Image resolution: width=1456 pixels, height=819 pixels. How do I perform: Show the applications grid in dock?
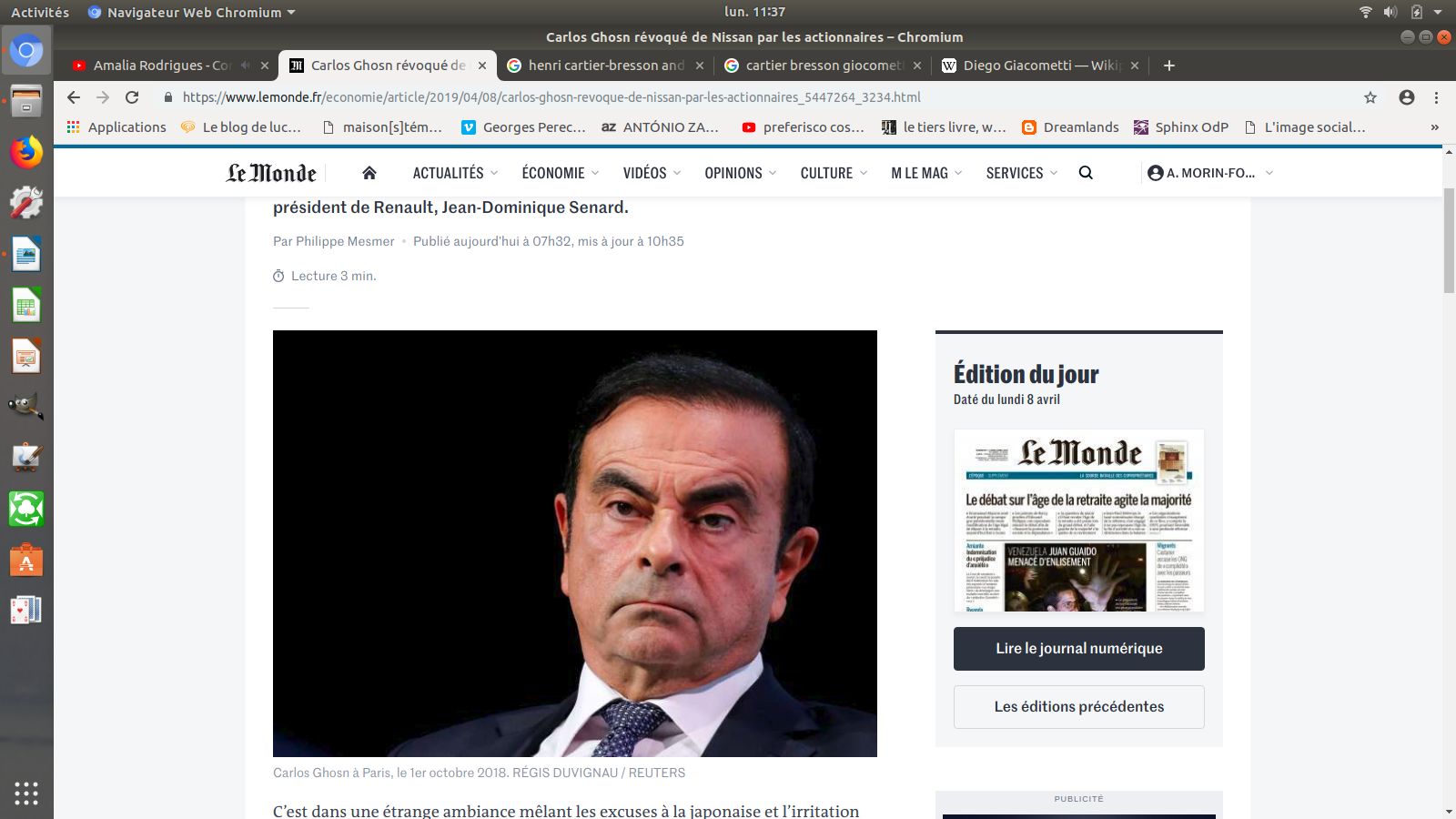26,793
